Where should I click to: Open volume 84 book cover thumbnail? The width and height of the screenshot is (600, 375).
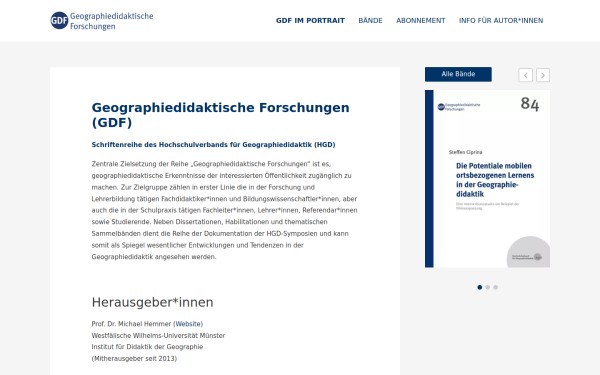[x=487, y=179]
